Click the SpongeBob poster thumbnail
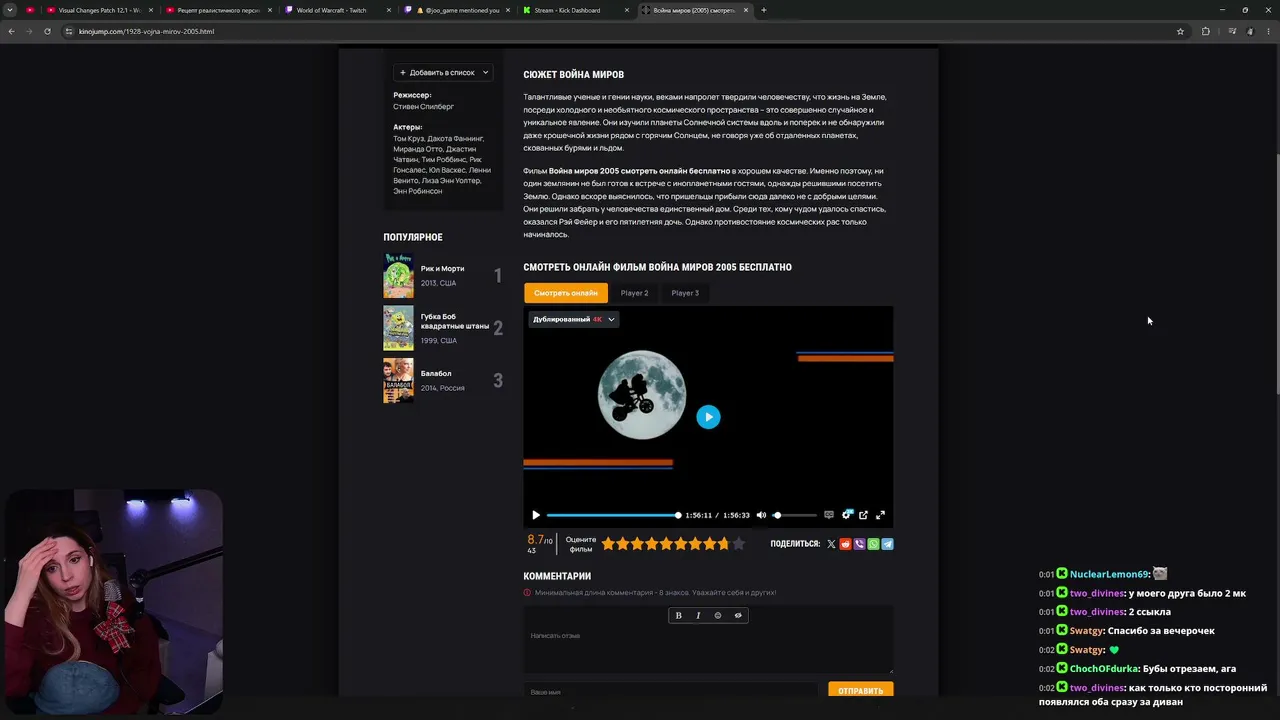1280x720 pixels. (x=398, y=328)
